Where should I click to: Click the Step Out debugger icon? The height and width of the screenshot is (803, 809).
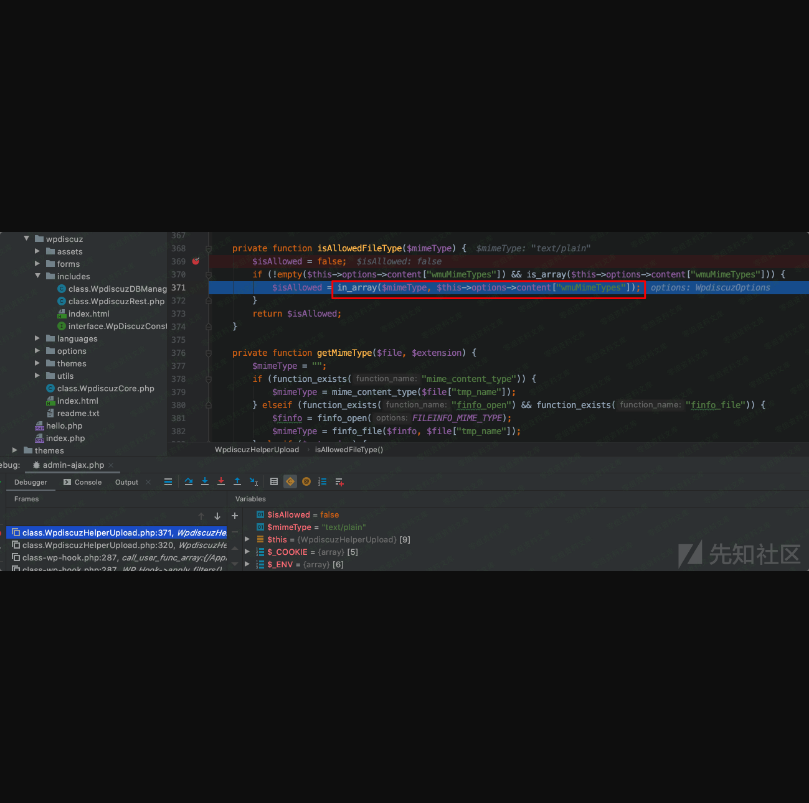coord(237,482)
